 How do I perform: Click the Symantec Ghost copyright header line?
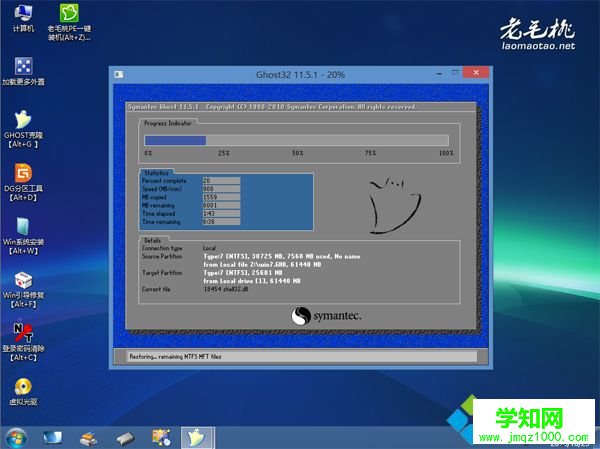tap(272, 107)
